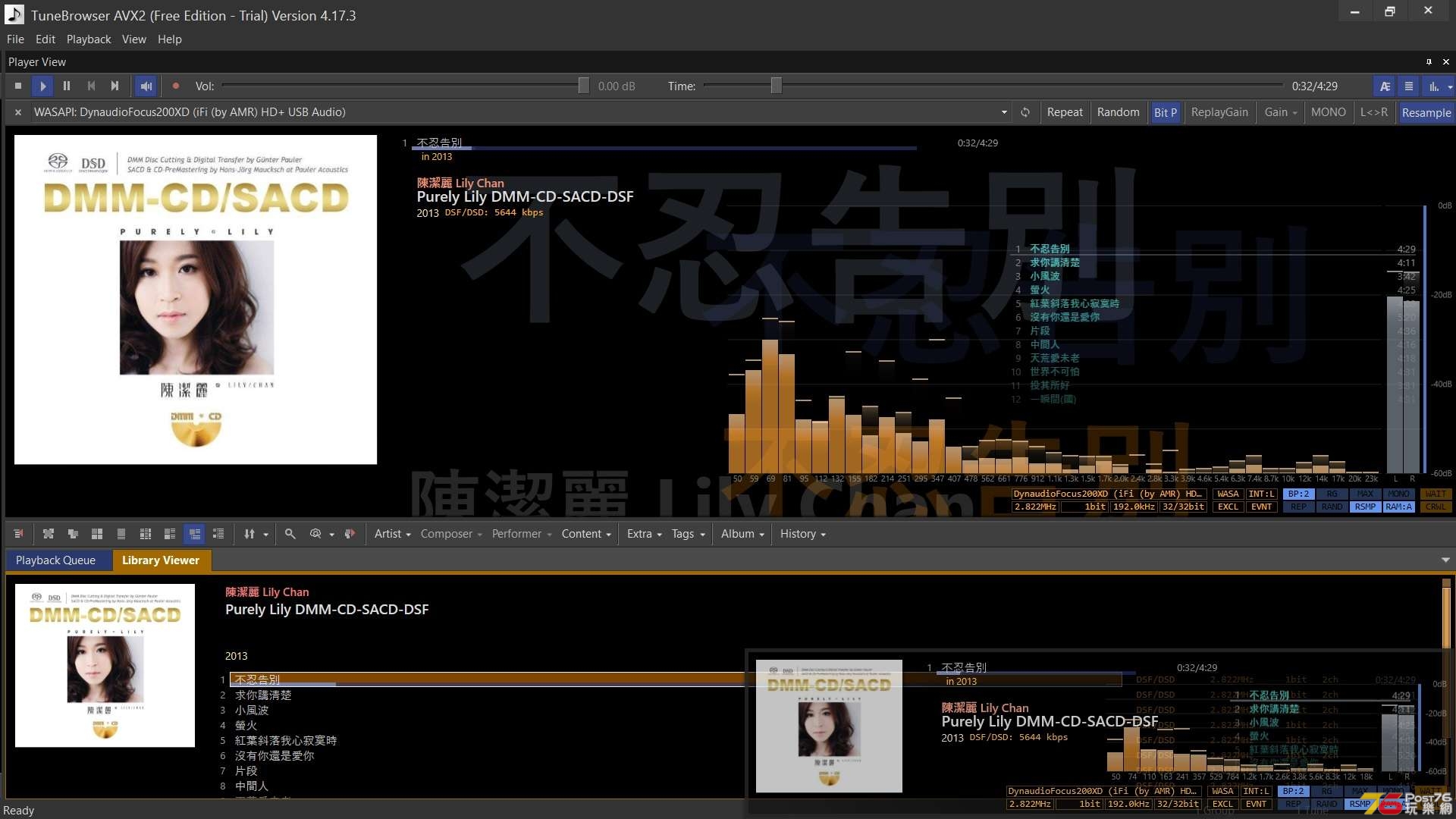Open library search with magnifier icon
1456x819 pixels.
pyautogui.click(x=290, y=534)
